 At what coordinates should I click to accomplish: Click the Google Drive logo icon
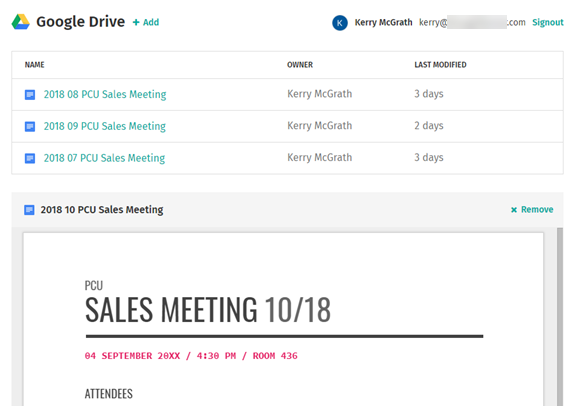click(x=21, y=22)
